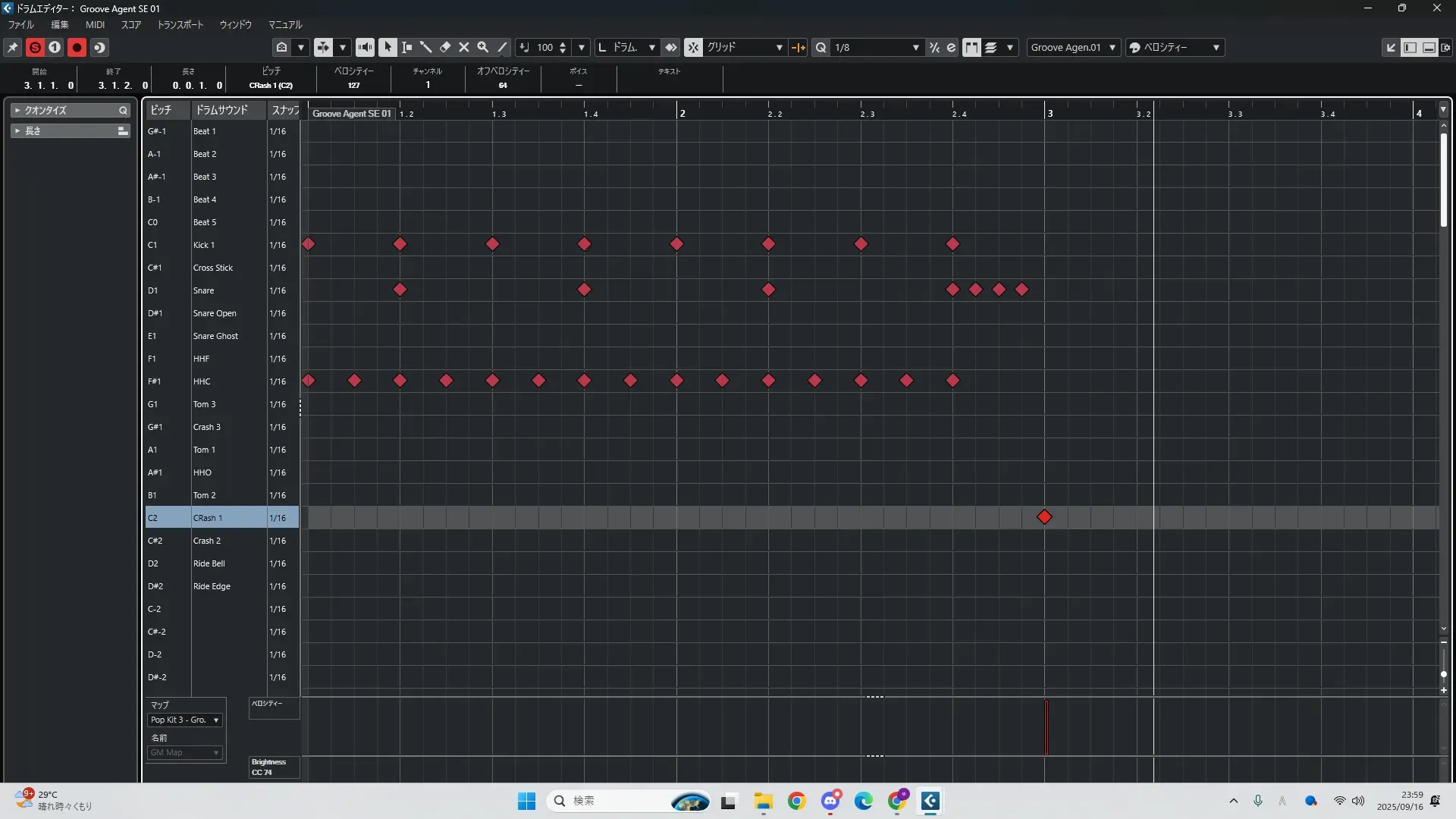The height and width of the screenshot is (819, 1456).
Task: Toggle Acoustic Feedback speaker button
Action: pyautogui.click(x=365, y=47)
